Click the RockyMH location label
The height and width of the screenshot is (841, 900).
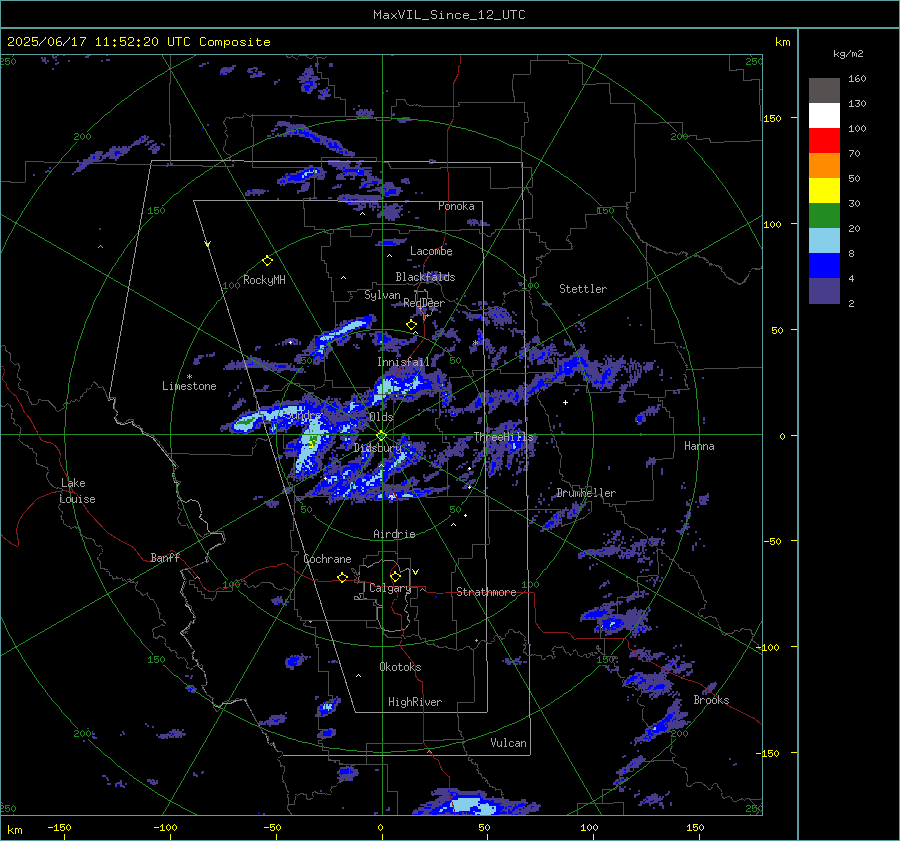(x=264, y=280)
